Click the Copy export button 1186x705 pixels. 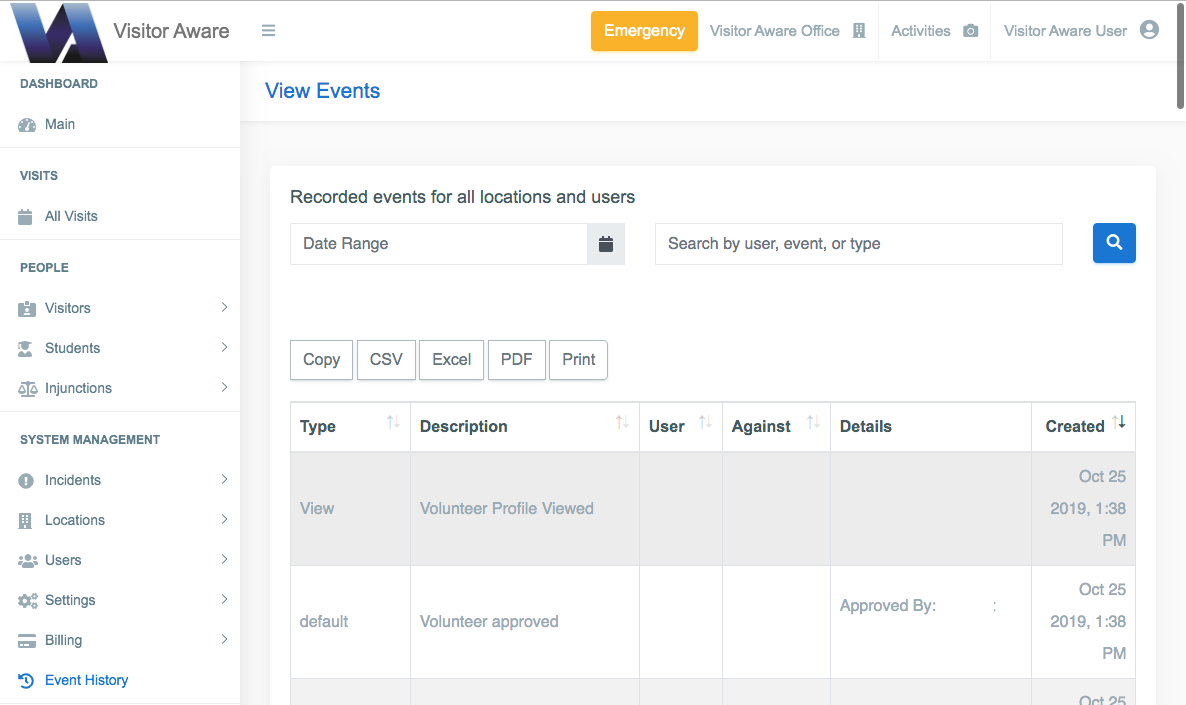pyautogui.click(x=321, y=360)
